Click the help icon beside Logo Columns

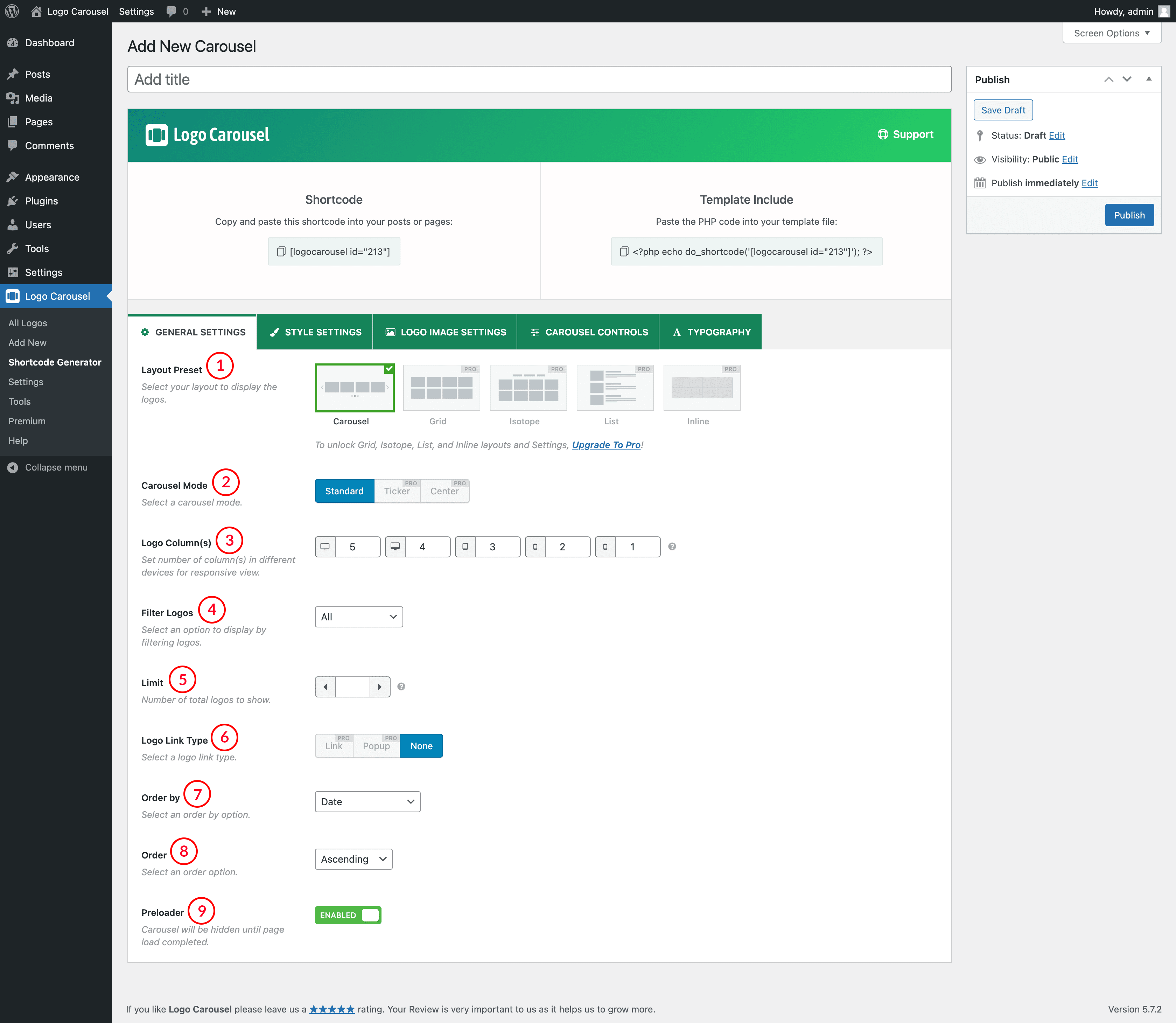[x=672, y=546]
